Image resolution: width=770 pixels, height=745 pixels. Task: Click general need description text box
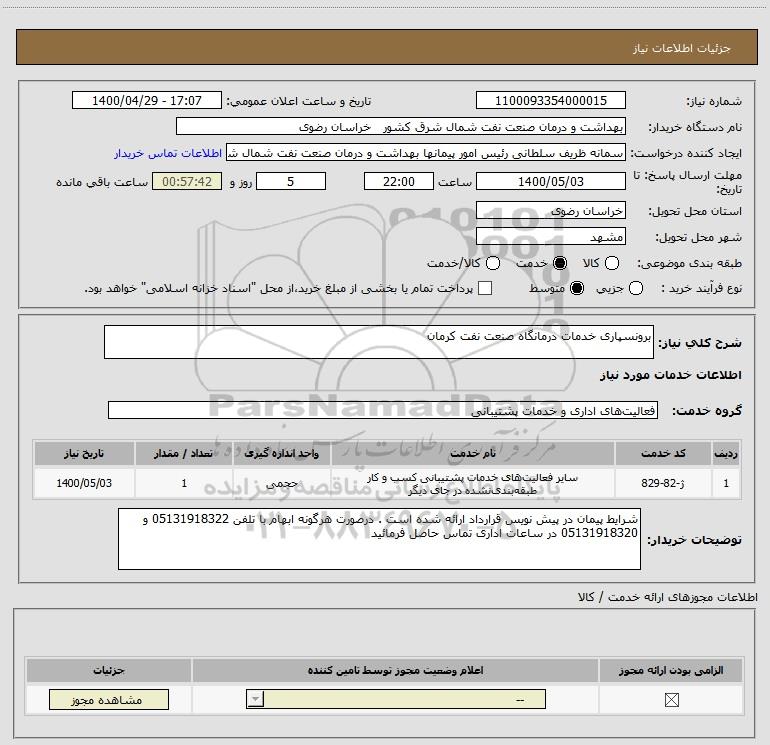pyautogui.click(x=379, y=342)
